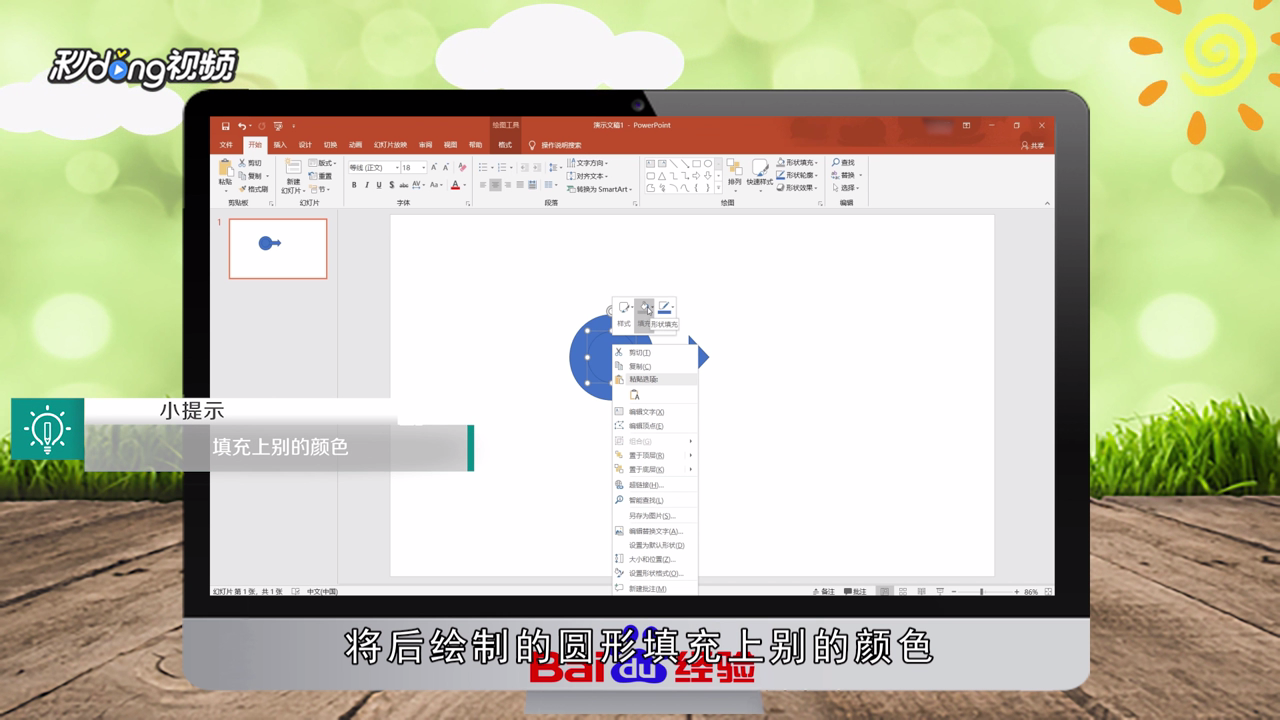Click the Comments (批注) status bar button

[855, 592]
